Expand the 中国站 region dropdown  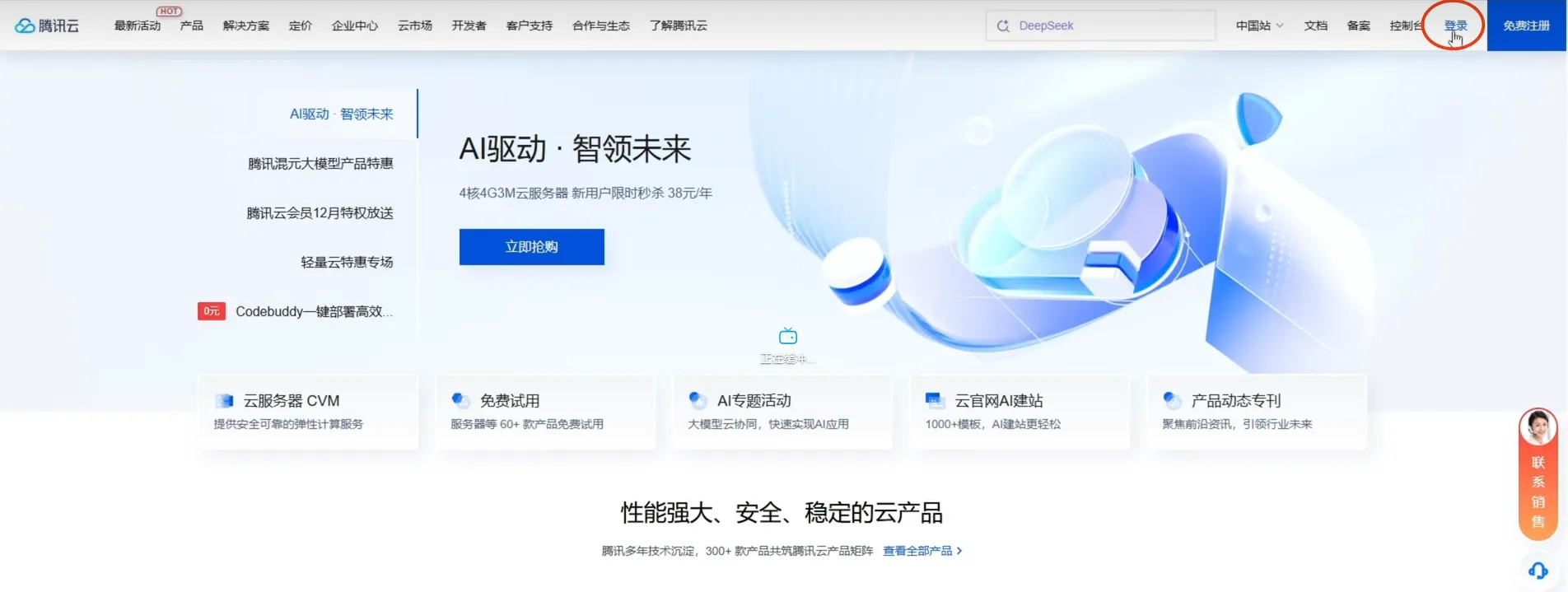1259,26
